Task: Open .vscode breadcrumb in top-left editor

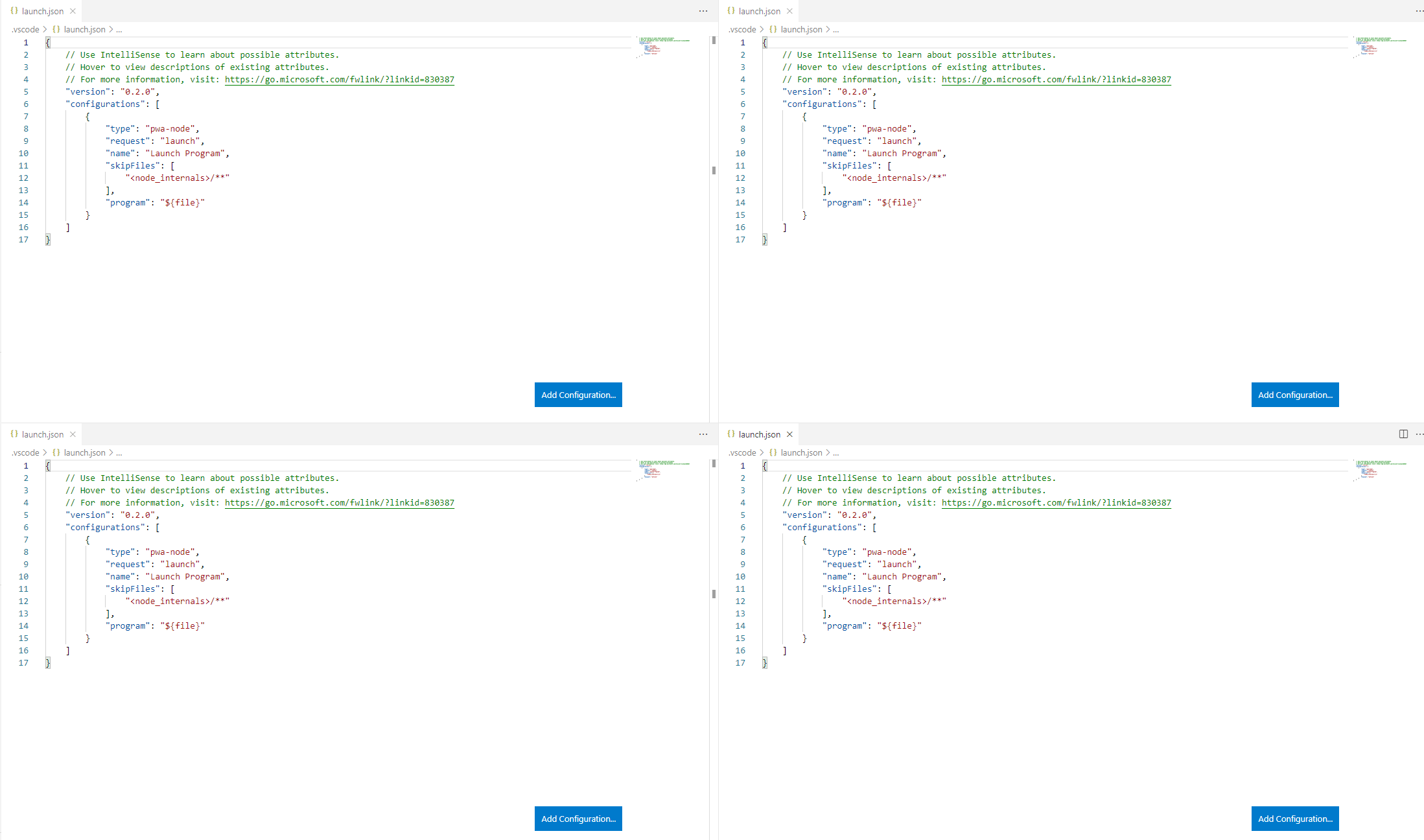Action: (25, 29)
